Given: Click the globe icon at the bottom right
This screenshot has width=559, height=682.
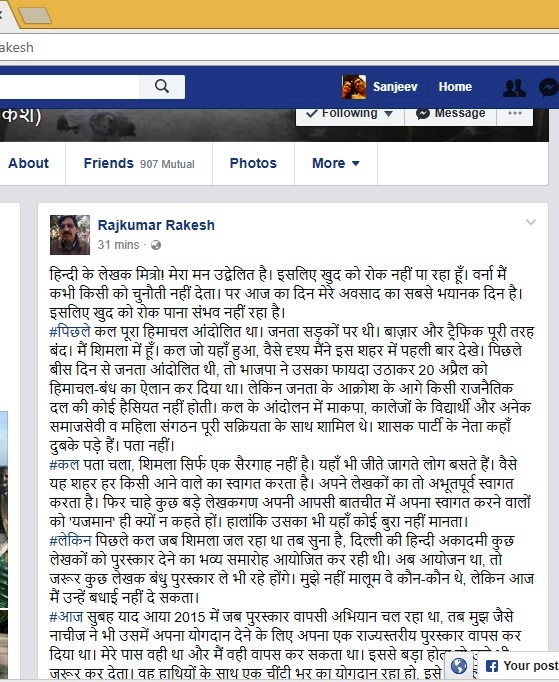Looking at the screenshot, I should (x=459, y=665).
